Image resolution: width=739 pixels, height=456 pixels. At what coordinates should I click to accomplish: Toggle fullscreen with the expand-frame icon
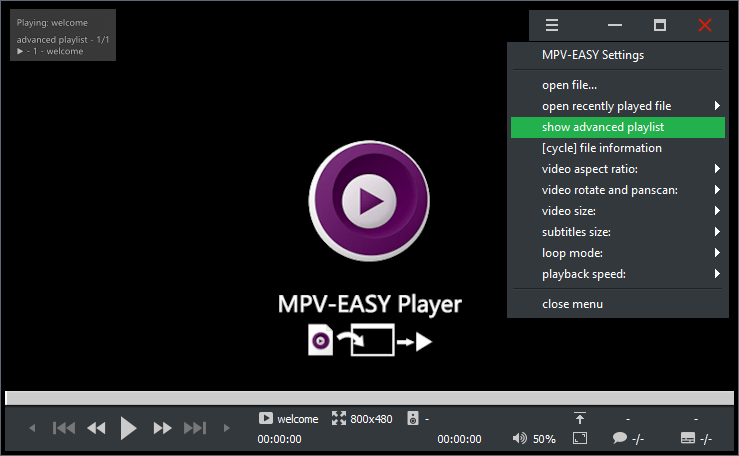[580, 438]
